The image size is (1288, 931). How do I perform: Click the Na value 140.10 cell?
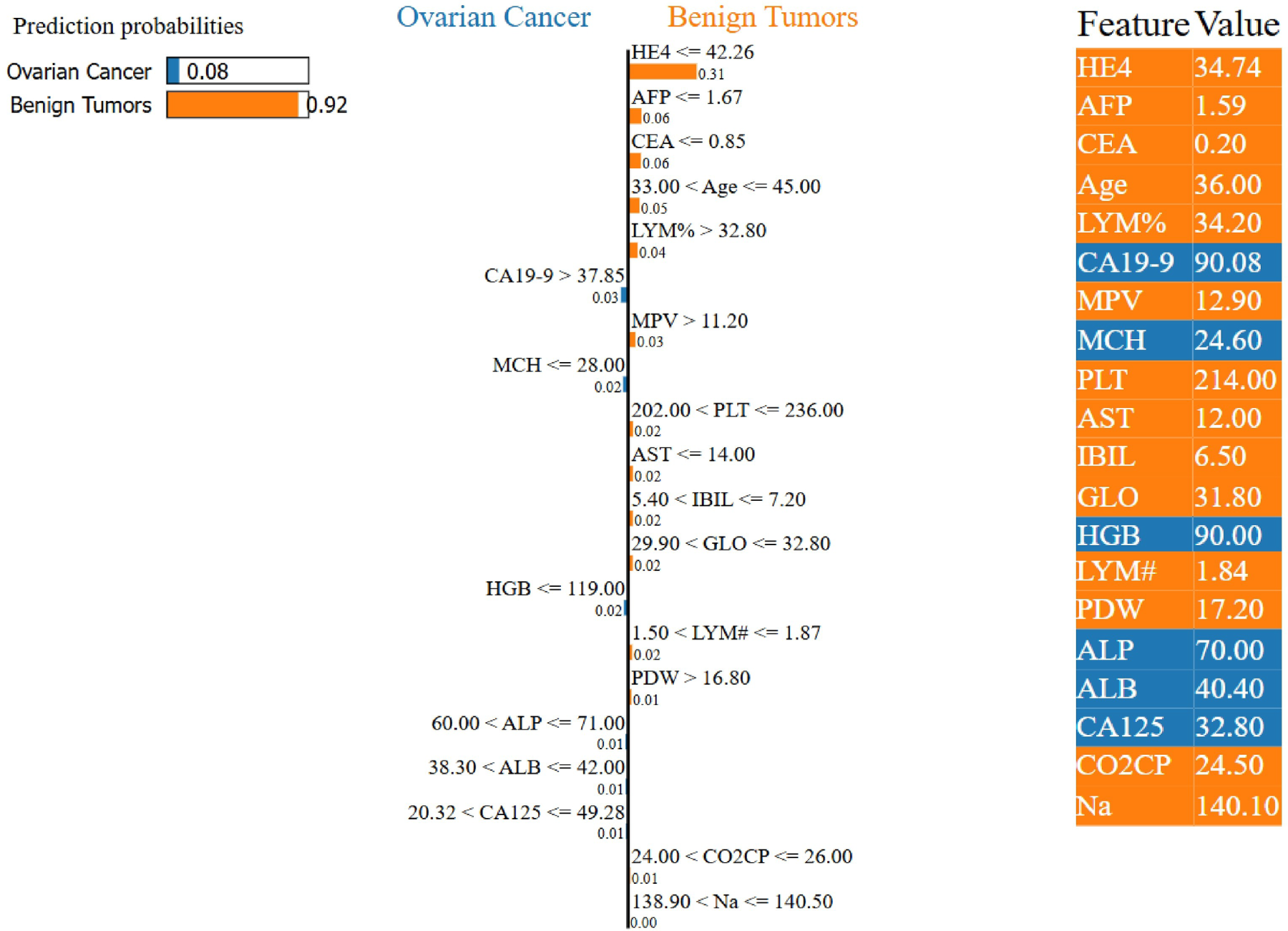tap(1236, 806)
